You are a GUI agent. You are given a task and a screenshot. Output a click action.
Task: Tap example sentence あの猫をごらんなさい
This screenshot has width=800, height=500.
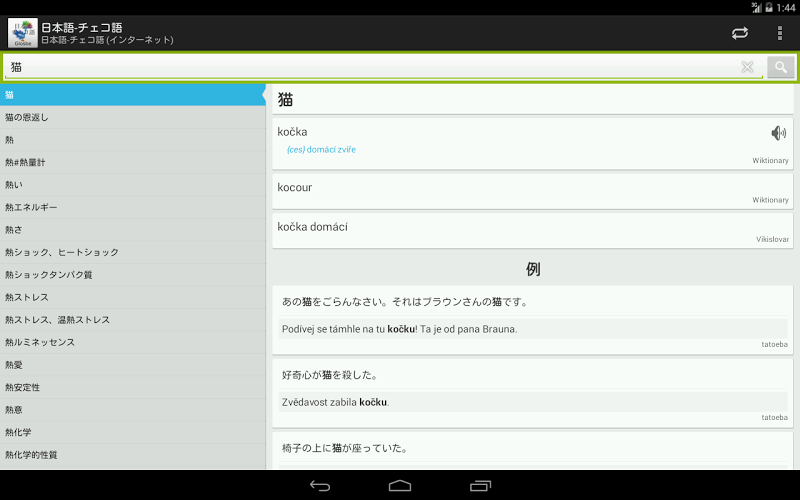click(406, 302)
